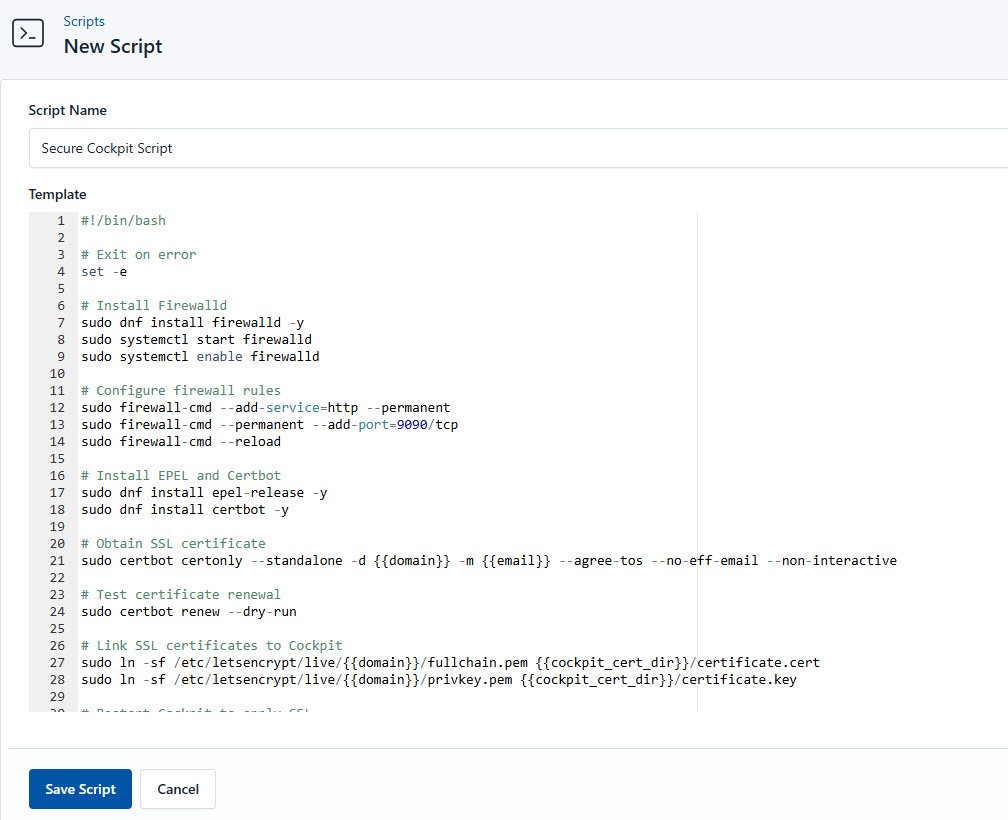Click the 'dnf install epel-release' line

pos(204,492)
